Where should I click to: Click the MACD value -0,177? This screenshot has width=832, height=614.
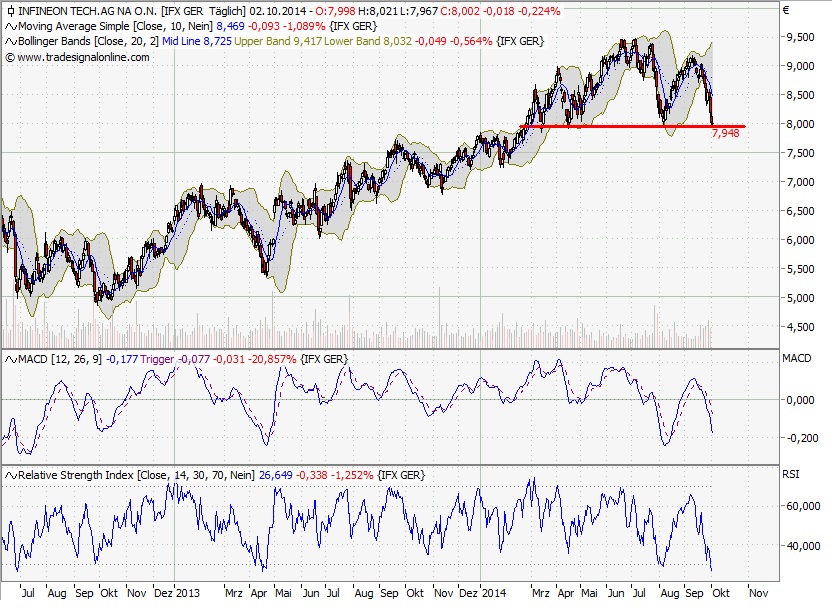pos(122,359)
